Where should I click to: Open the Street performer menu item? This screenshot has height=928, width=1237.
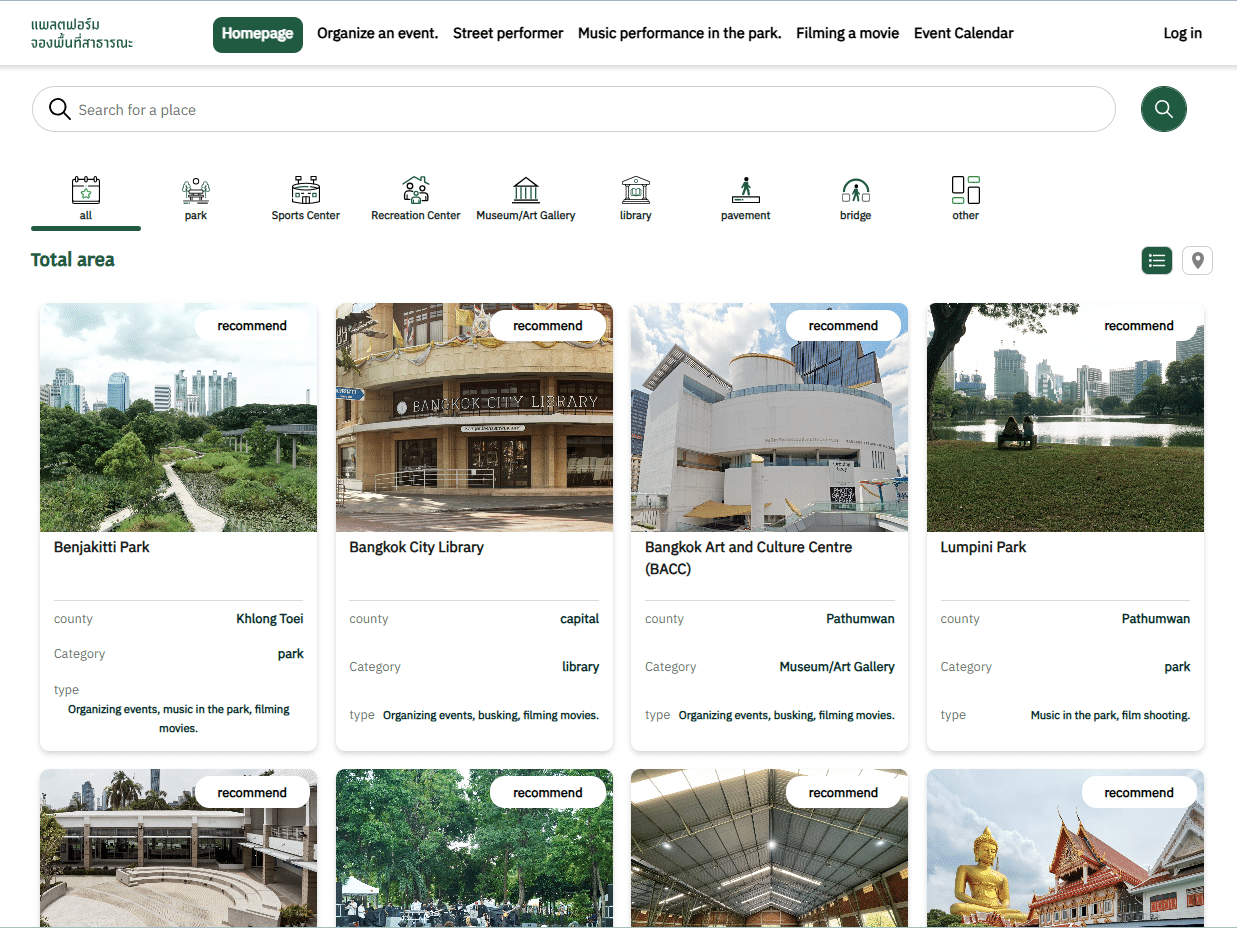tap(508, 33)
